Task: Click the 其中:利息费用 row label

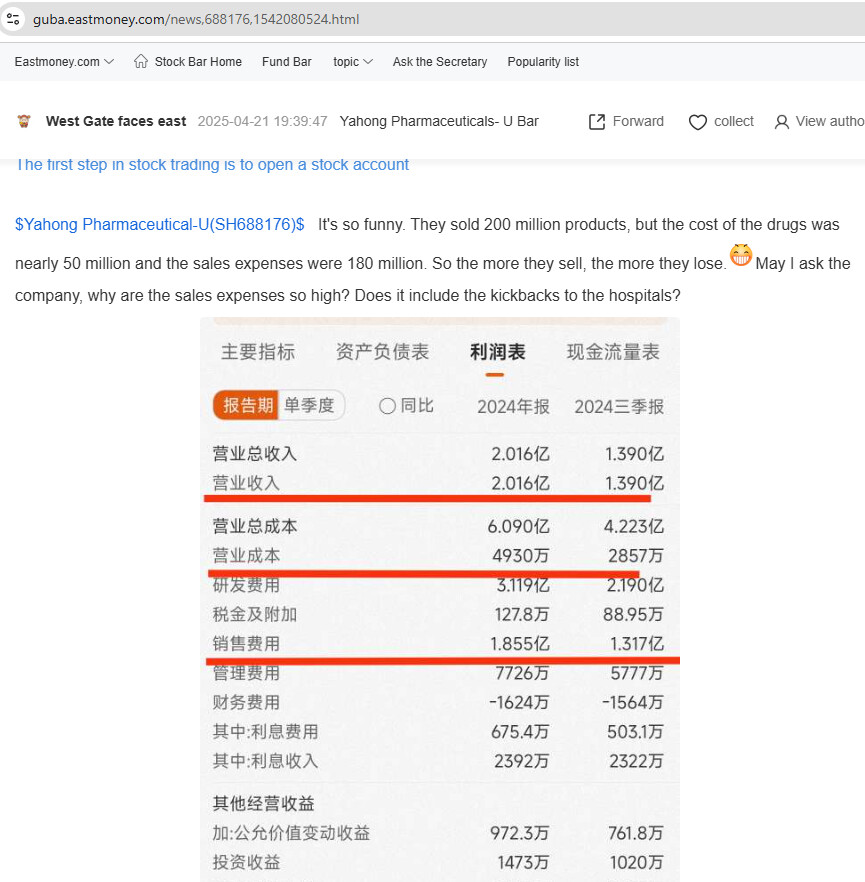Action: click(265, 731)
